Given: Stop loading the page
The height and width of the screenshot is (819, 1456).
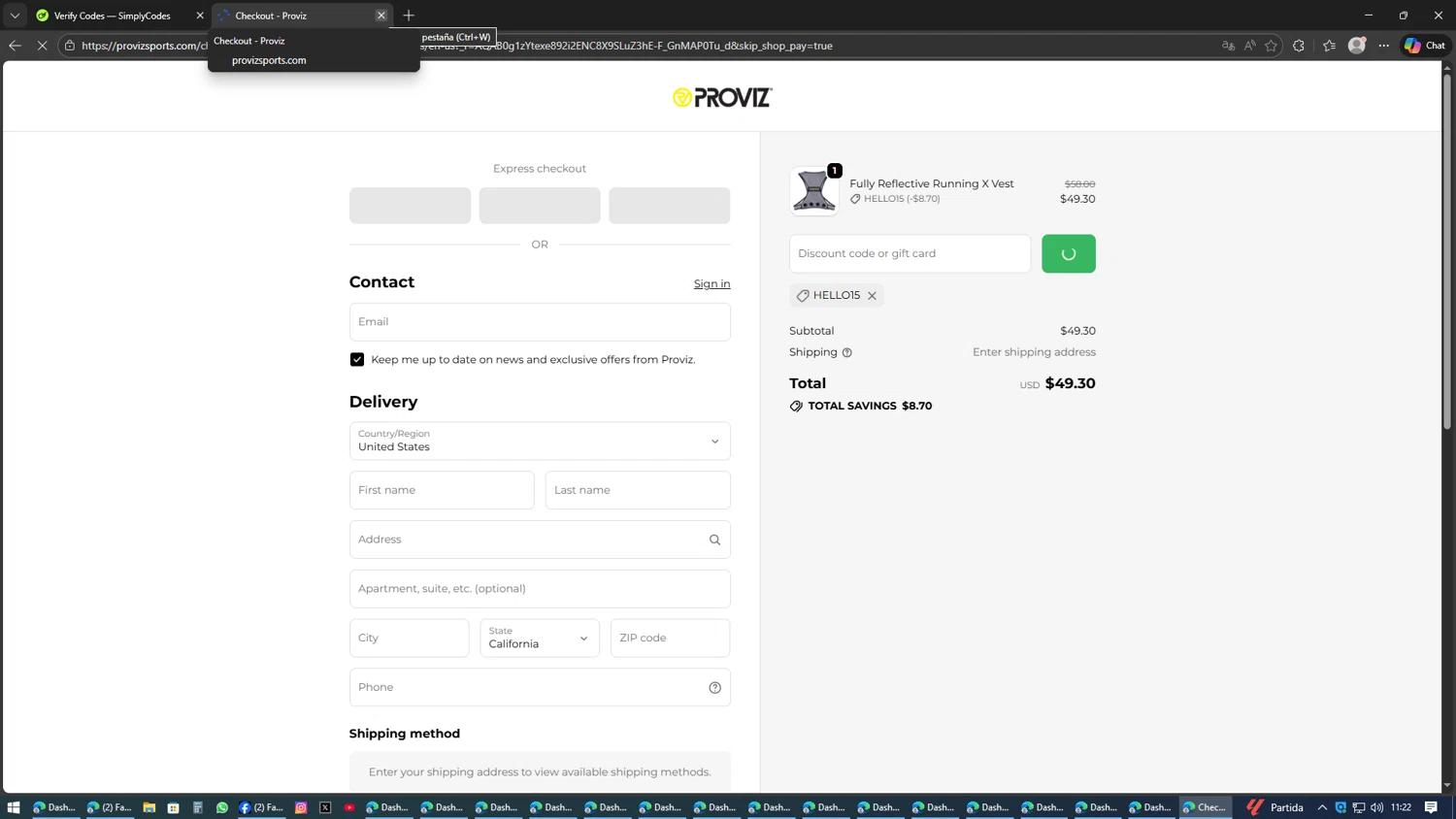Looking at the screenshot, I should pyautogui.click(x=42, y=46).
